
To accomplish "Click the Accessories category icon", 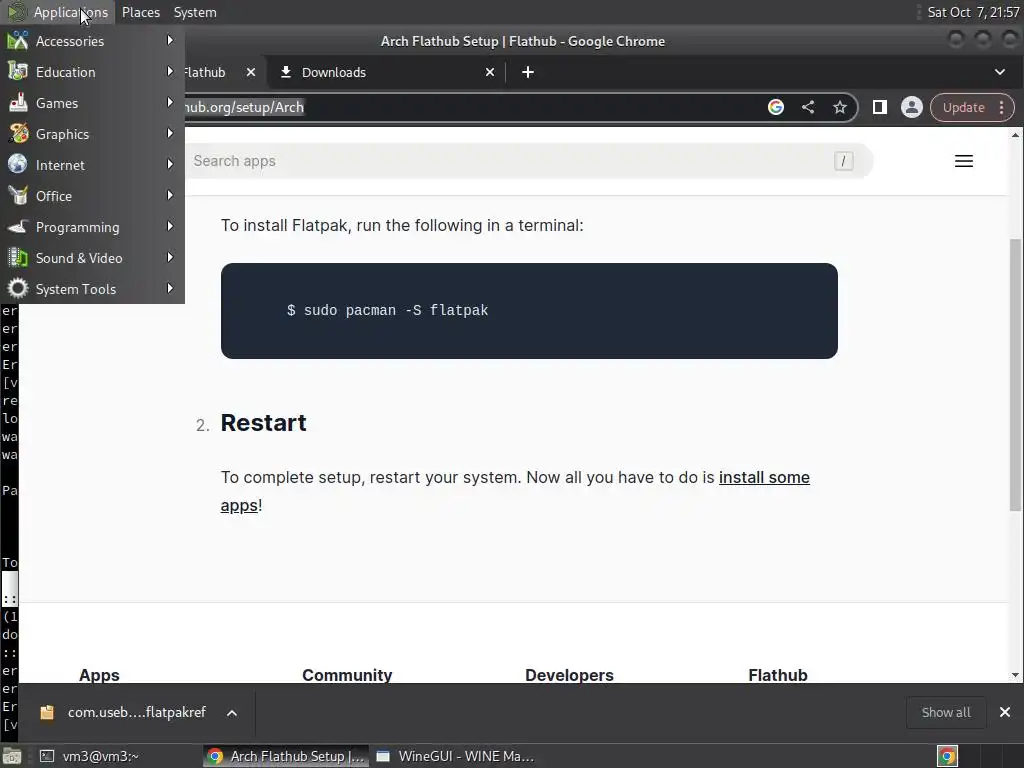I will [x=18, y=40].
